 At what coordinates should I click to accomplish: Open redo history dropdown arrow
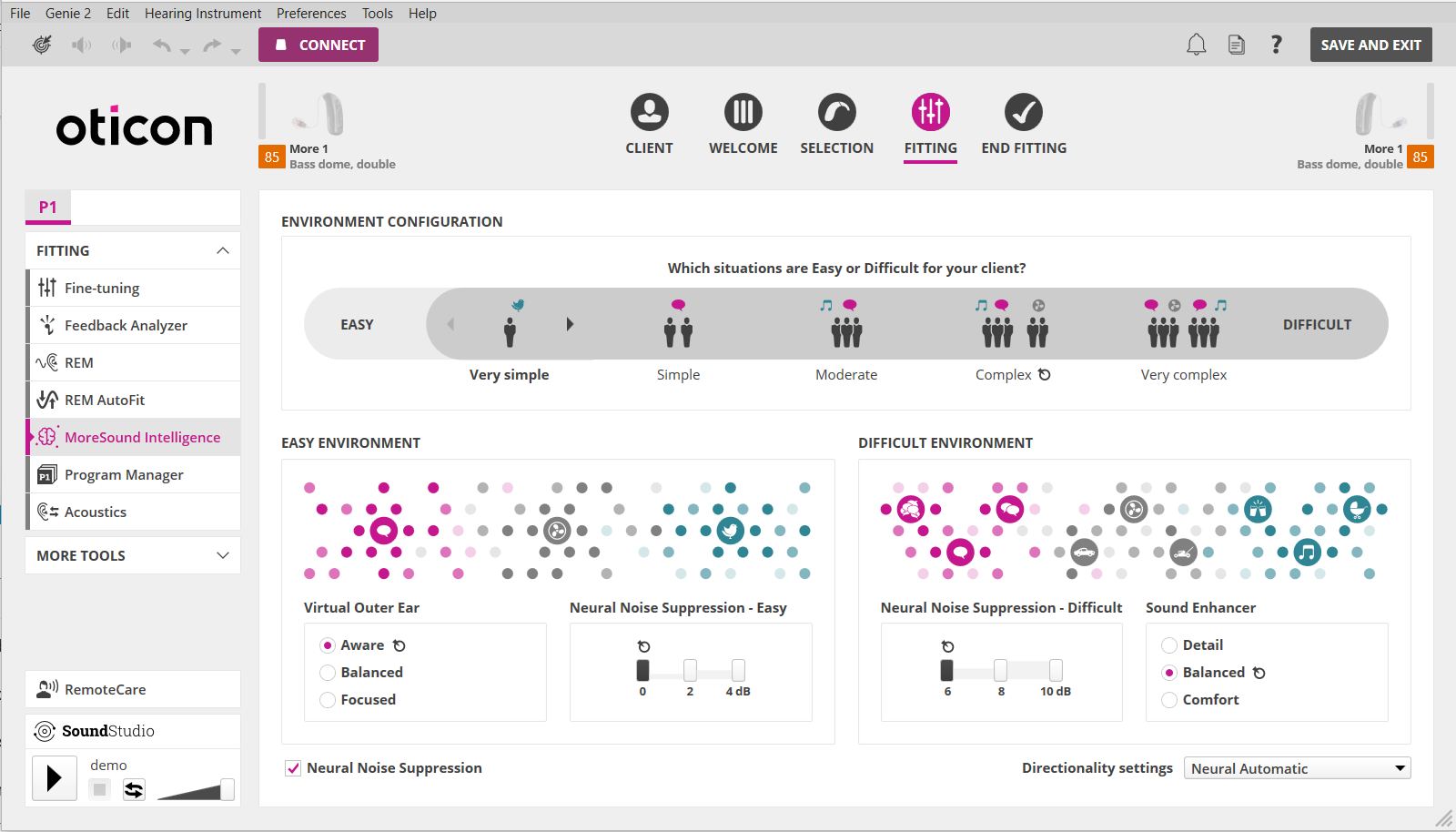tap(236, 52)
